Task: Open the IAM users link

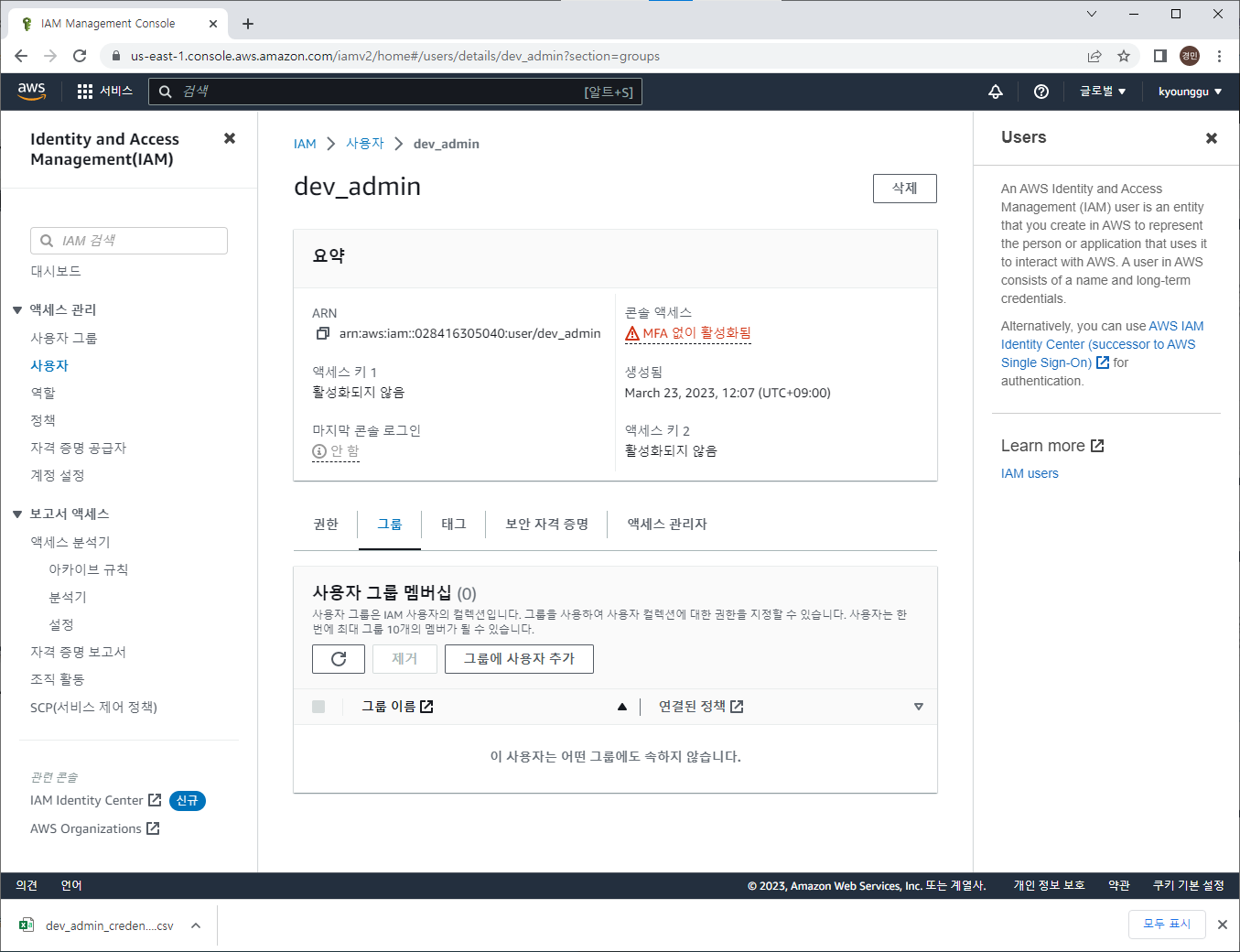Action: [1030, 473]
